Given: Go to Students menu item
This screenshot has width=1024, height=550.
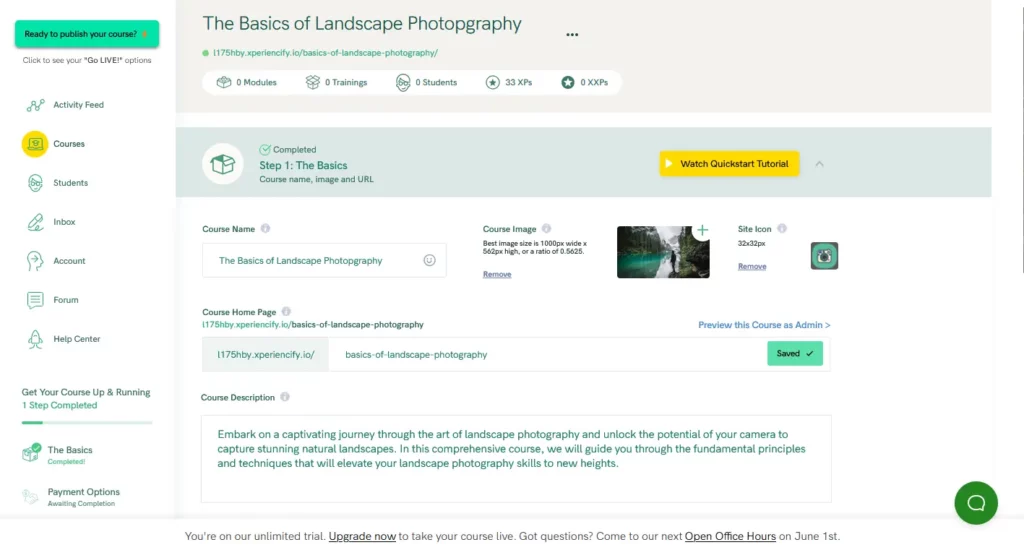Looking at the screenshot, I should coord(71,183).
